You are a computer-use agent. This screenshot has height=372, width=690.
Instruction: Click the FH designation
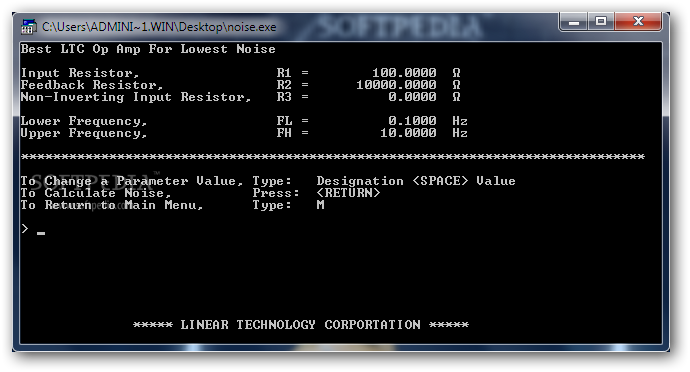pos(284,133)
